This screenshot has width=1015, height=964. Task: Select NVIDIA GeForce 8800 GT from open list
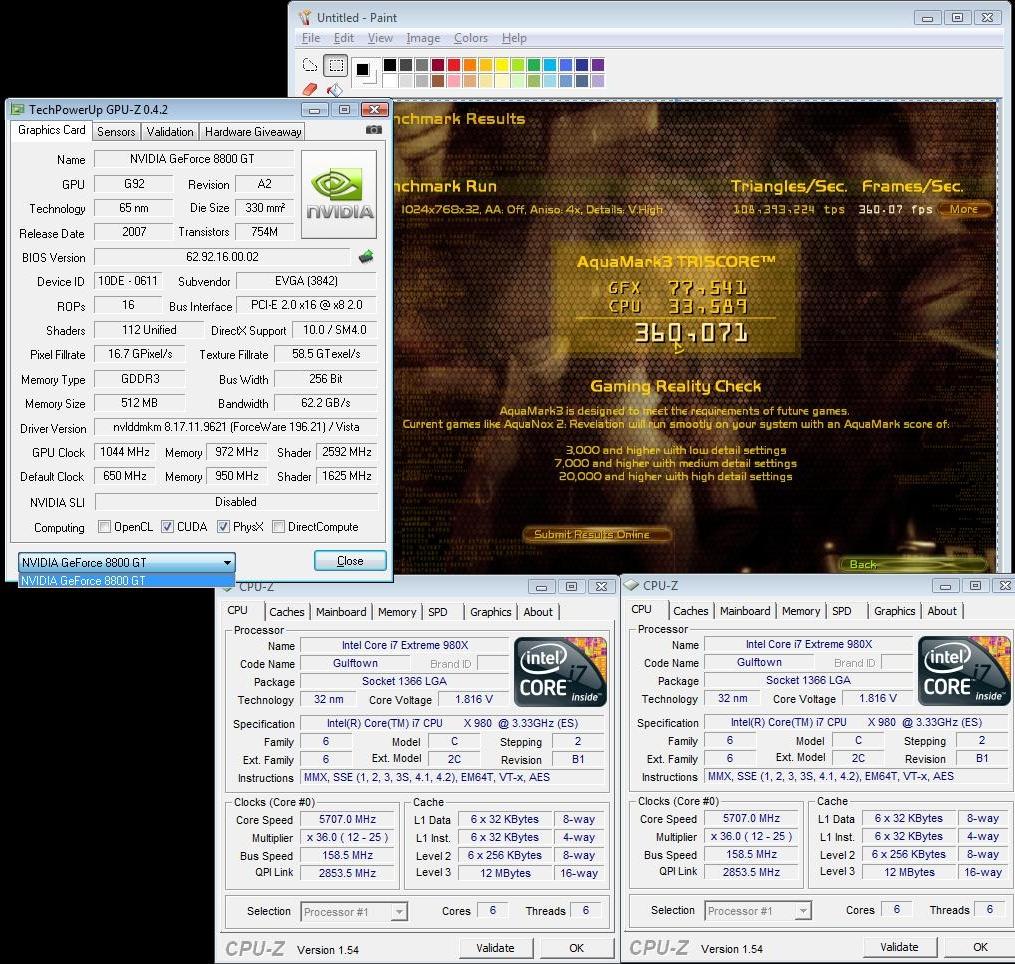[126, 580]
